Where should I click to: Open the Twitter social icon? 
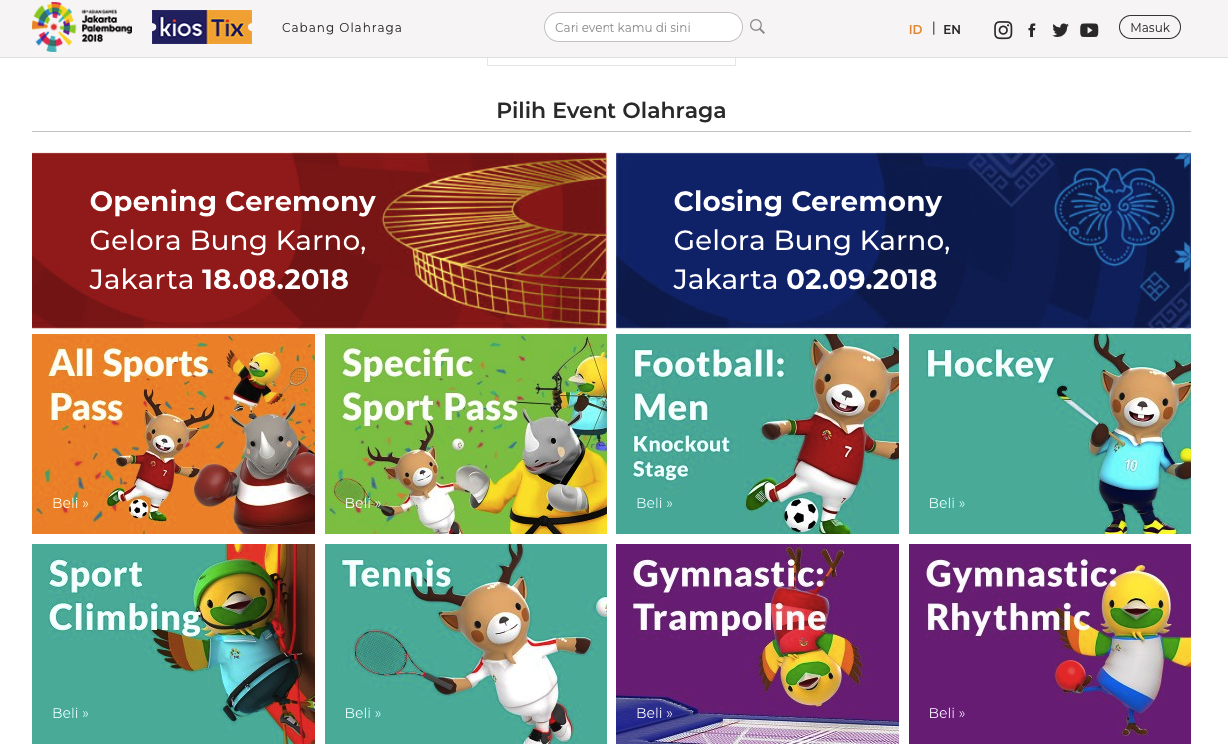pos(1061,30)
